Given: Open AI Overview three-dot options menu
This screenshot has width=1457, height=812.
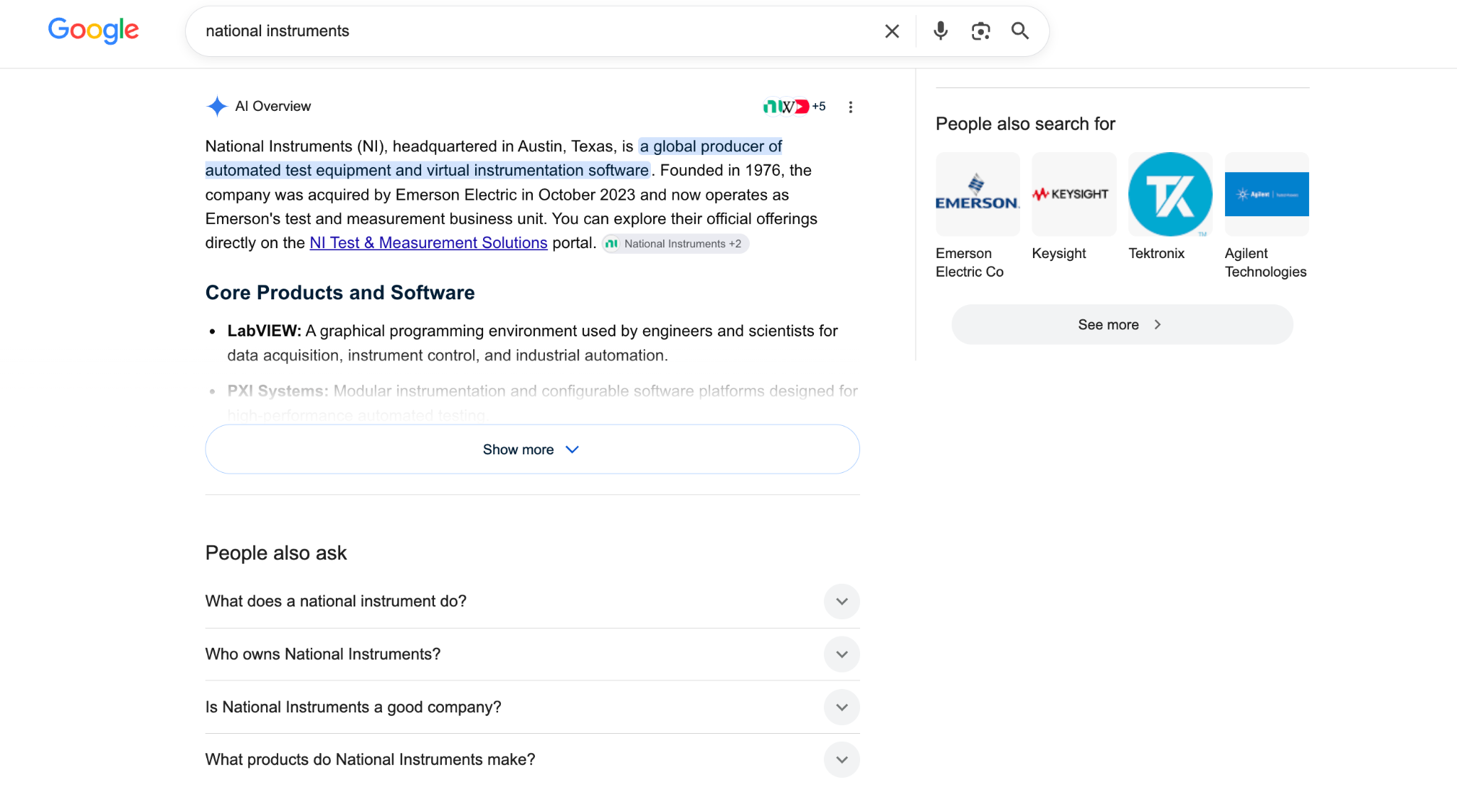Looking at the screenshot, I should (x=850, y=107).
